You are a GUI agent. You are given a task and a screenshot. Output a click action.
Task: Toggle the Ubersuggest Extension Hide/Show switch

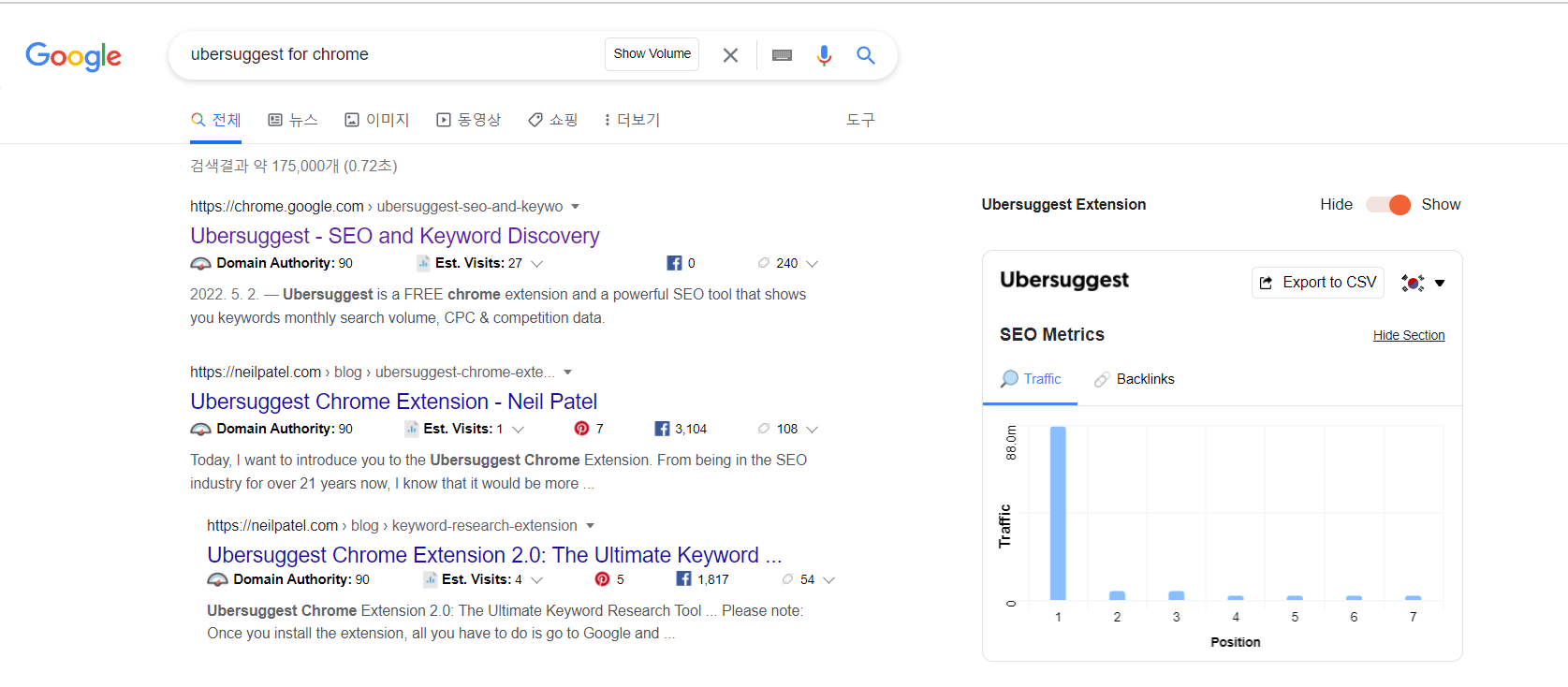pyautogui.click(x=1388, y=205)
